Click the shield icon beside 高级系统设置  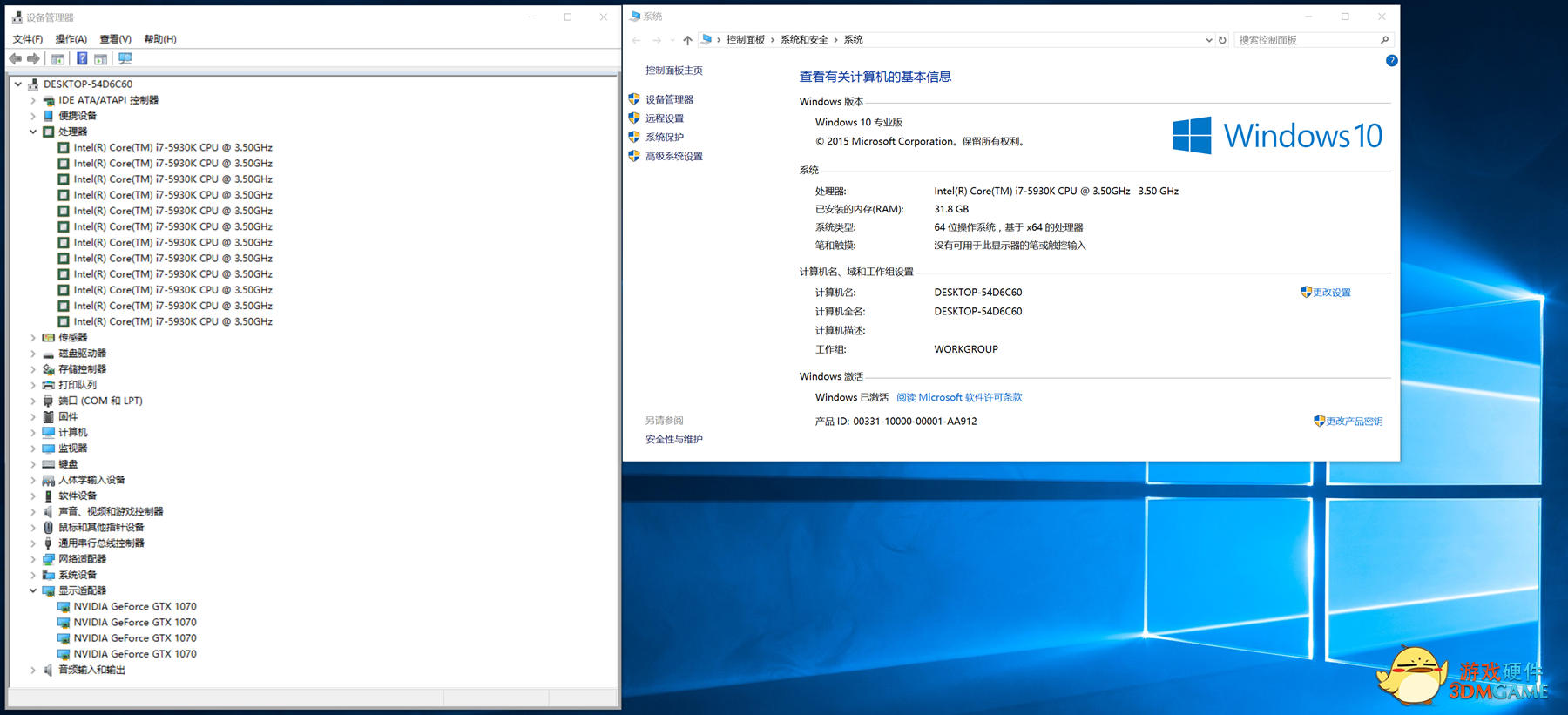click(x=634, y=157)
